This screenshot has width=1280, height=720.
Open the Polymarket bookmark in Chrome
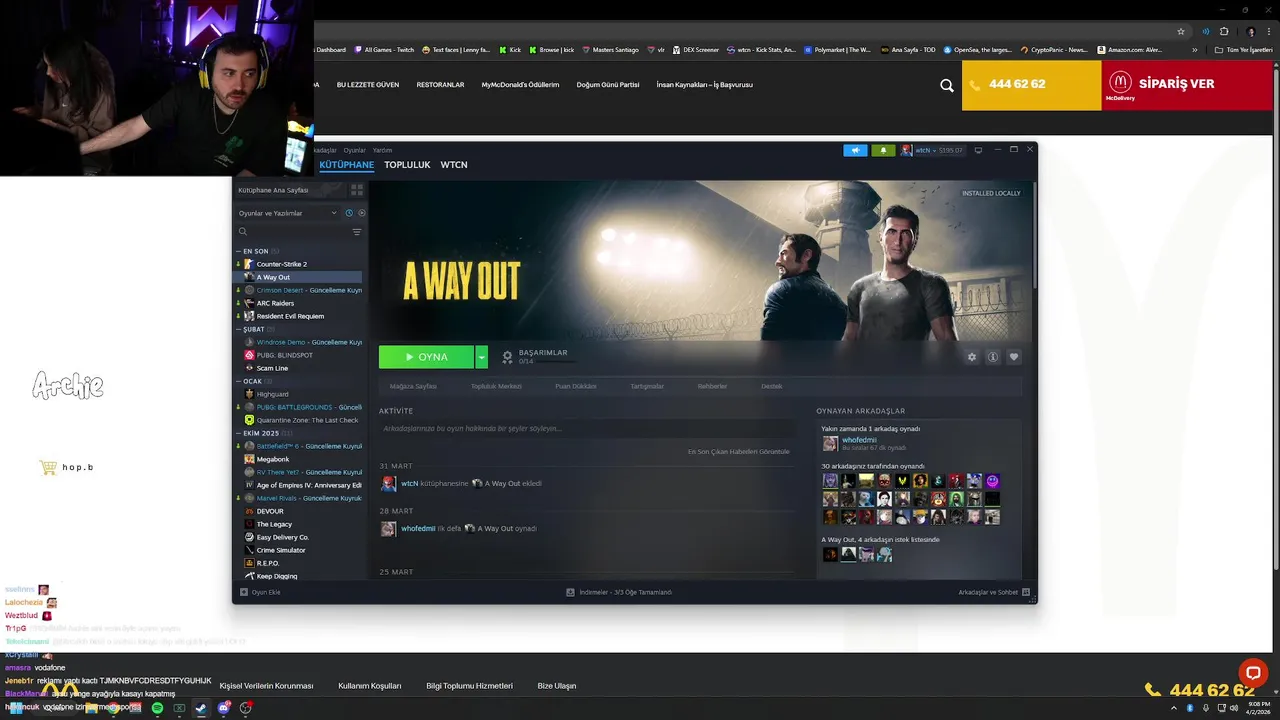[x=837, y=49]
